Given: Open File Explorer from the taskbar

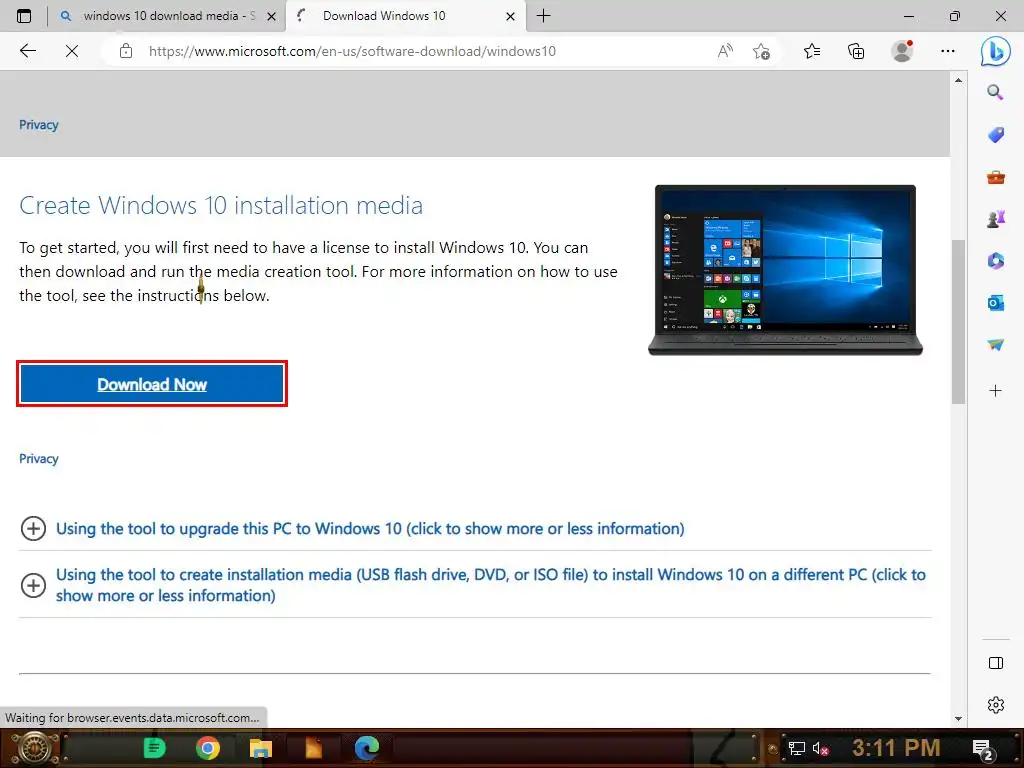Looking at the screenshot, I should pos(261,748).
